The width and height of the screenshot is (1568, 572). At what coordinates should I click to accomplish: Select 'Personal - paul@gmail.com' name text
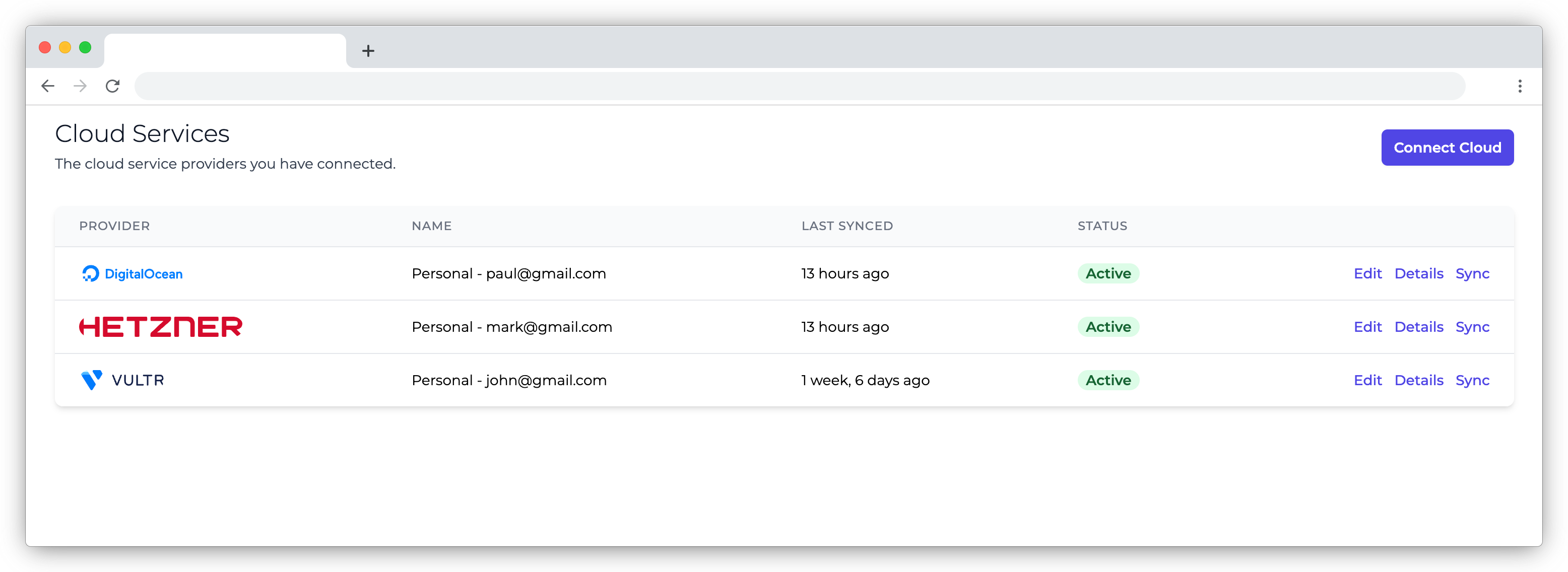pos(509,274)
